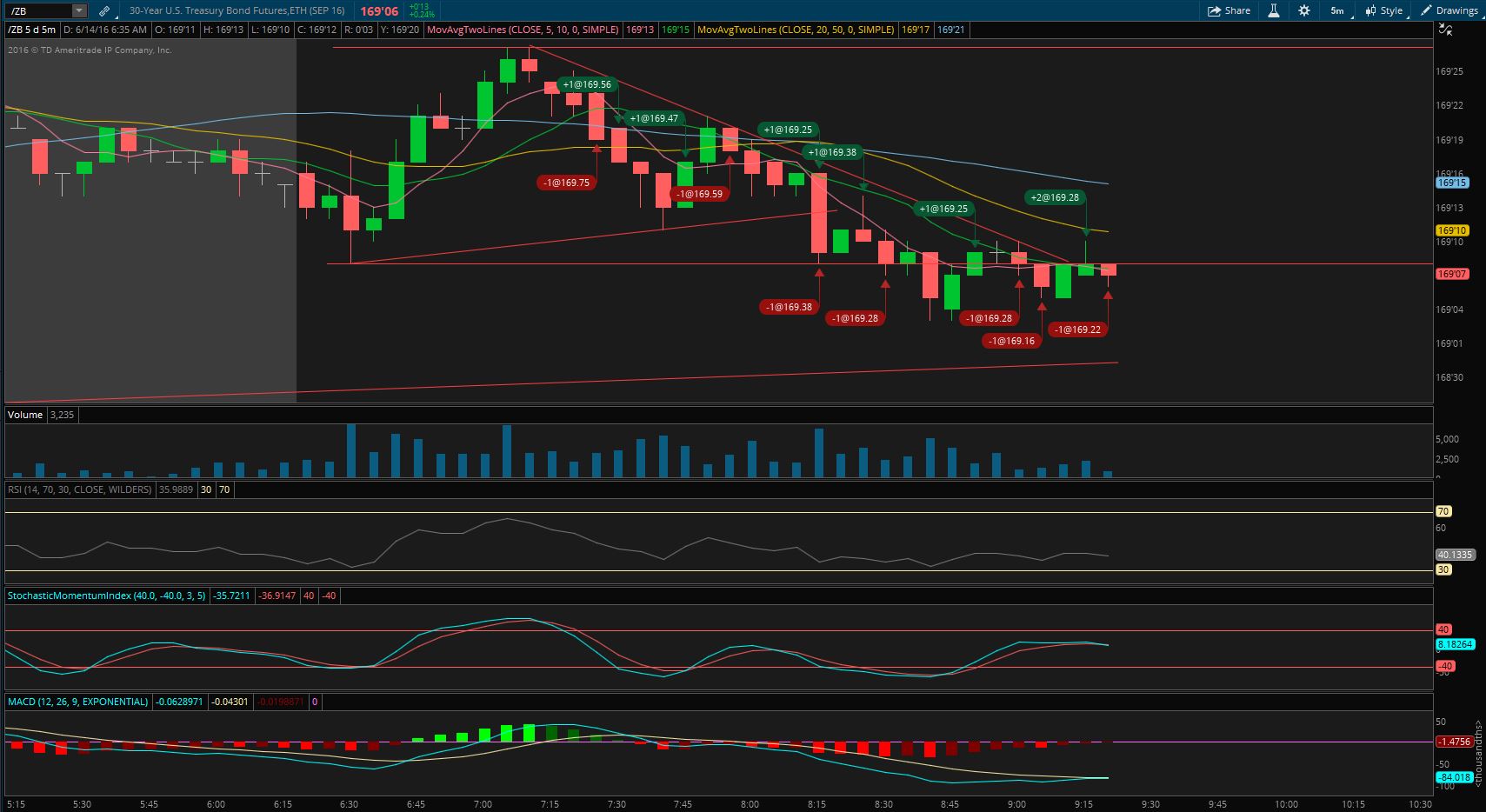This screenshot has height=812, width=1486.
Task: Open the 5m timeframe dropdown
Action: (x=1337, y=10)
